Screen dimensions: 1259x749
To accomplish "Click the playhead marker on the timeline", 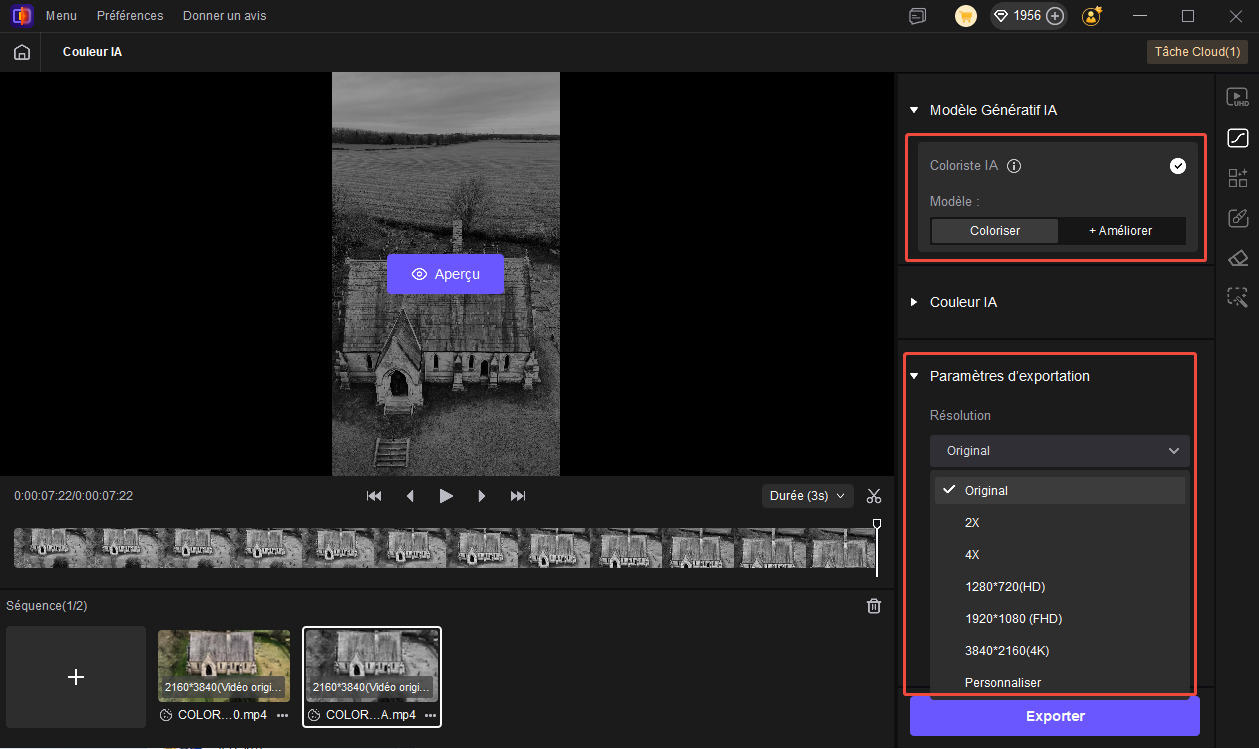I will coord(876,523).
